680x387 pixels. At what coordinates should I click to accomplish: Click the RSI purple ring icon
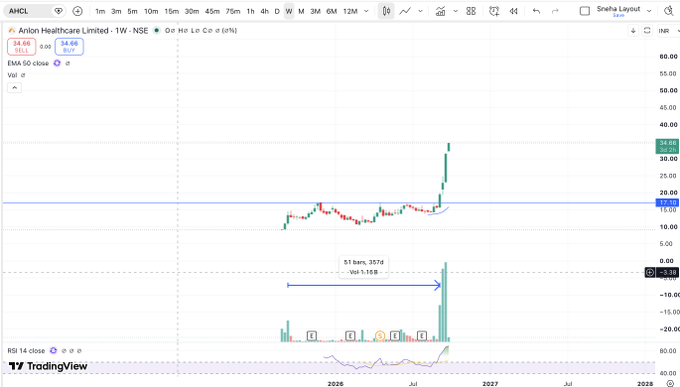(x=53, y=351)
